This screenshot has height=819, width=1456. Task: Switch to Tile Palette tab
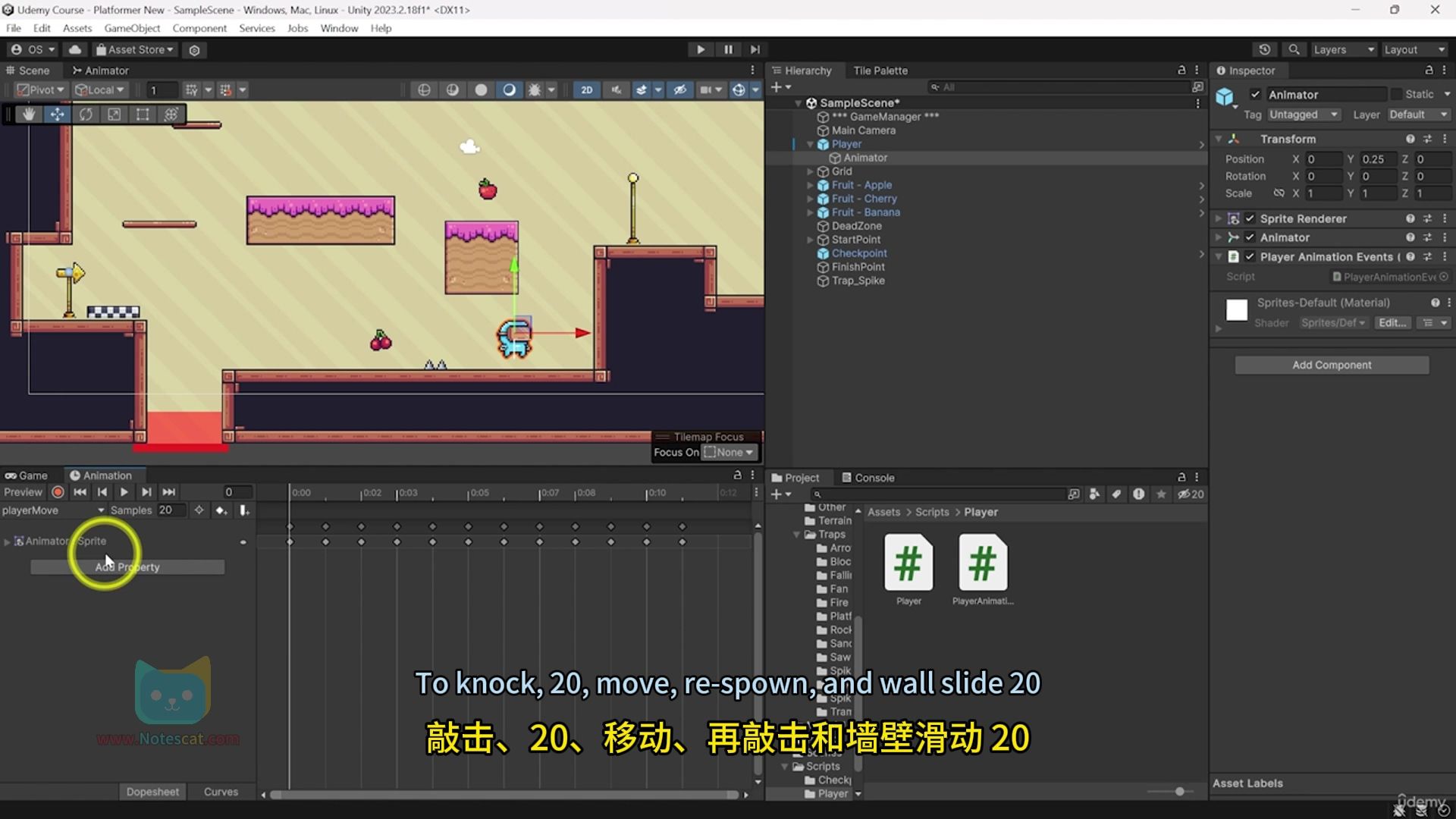pos(880,71)
